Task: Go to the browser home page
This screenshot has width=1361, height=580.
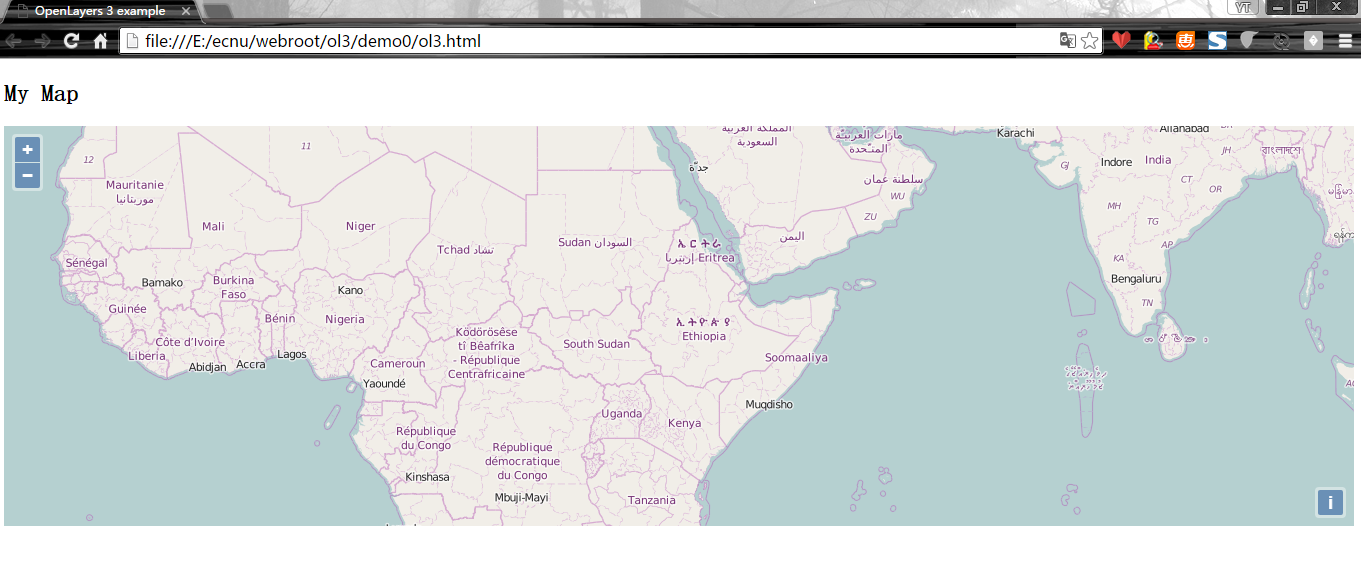Action: pyautogui.click(x=100, y=41)
